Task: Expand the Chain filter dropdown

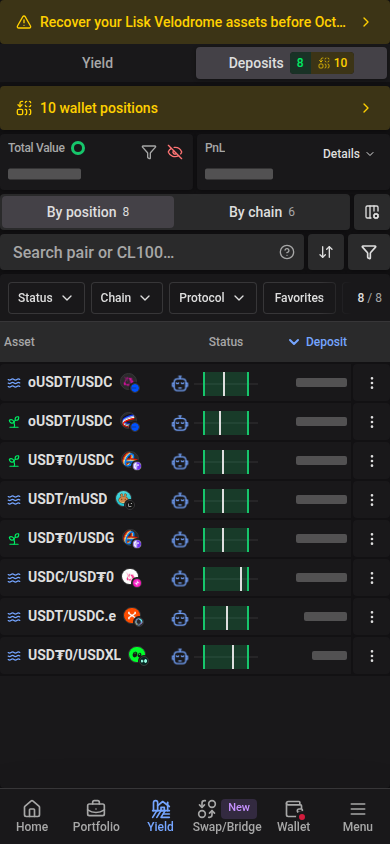Action: click(127, 298)
